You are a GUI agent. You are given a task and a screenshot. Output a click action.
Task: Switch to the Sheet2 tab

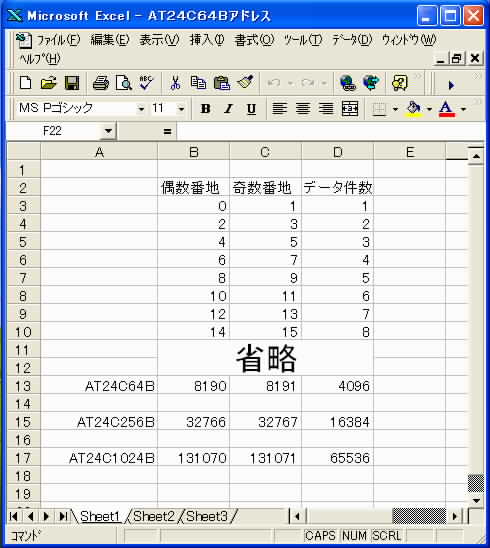click(x=154, y=516)
